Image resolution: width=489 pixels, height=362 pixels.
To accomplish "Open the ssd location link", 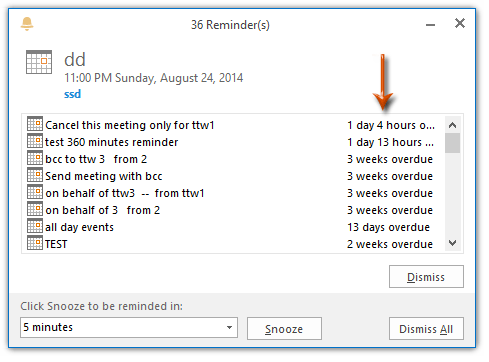I will click(72, 94).
